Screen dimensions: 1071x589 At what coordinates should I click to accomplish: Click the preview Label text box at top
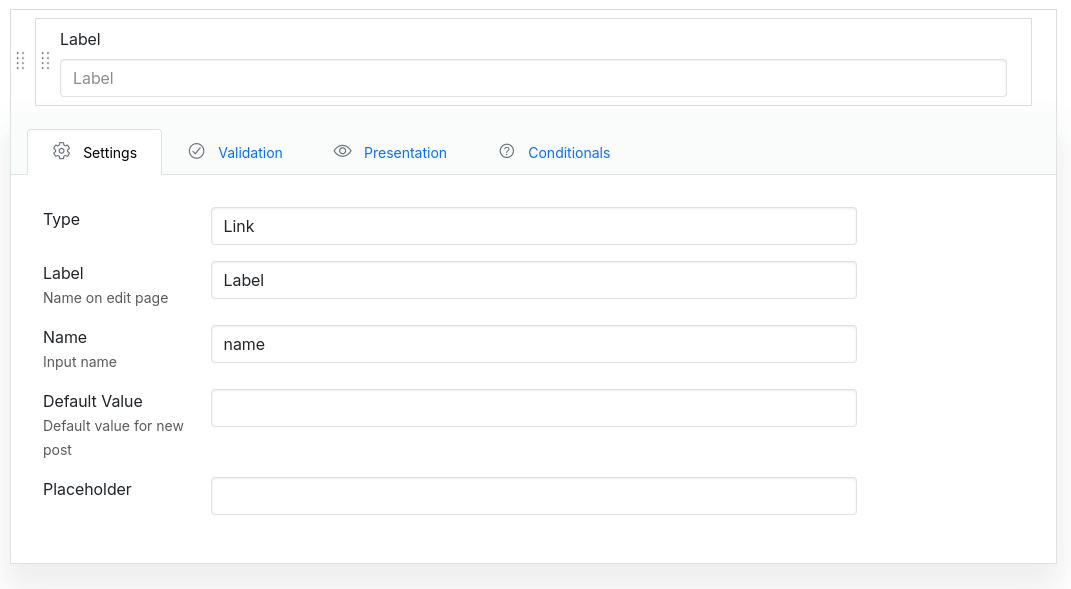[533, 78]
